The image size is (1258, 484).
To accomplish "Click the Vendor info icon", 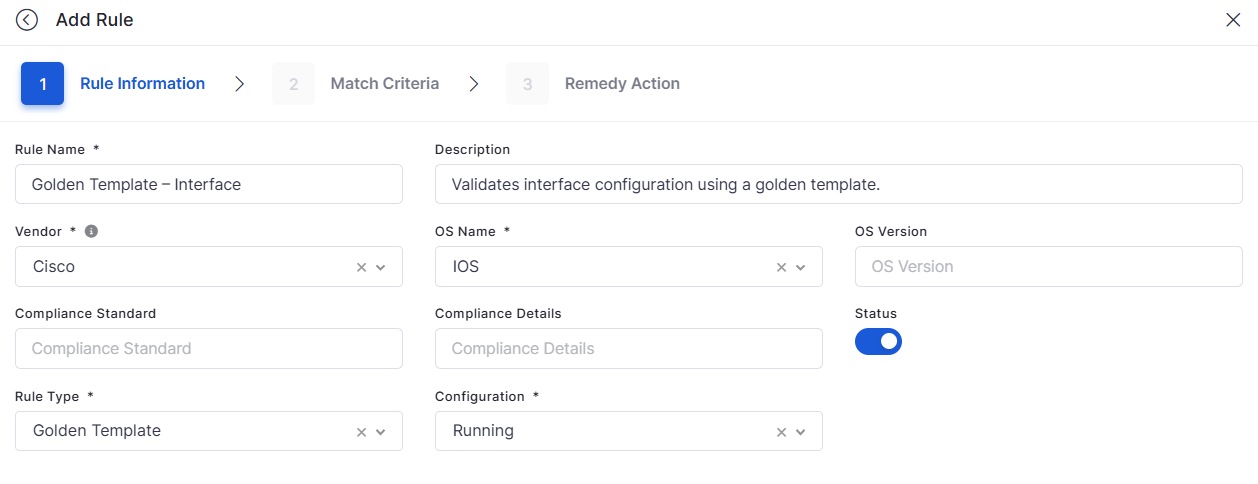I will [x=91, y=231].
